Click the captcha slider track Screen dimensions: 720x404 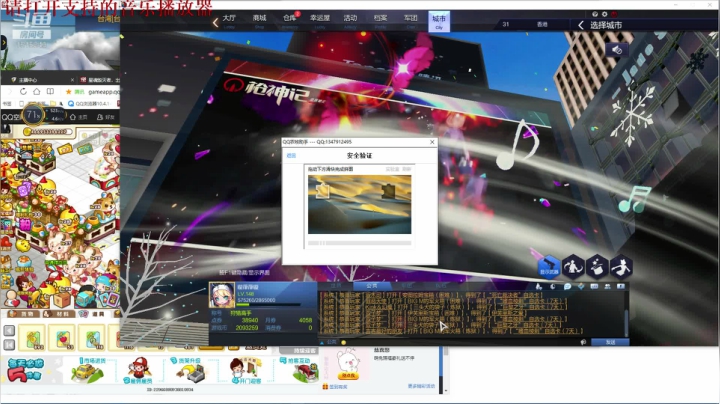click(360, 243)
